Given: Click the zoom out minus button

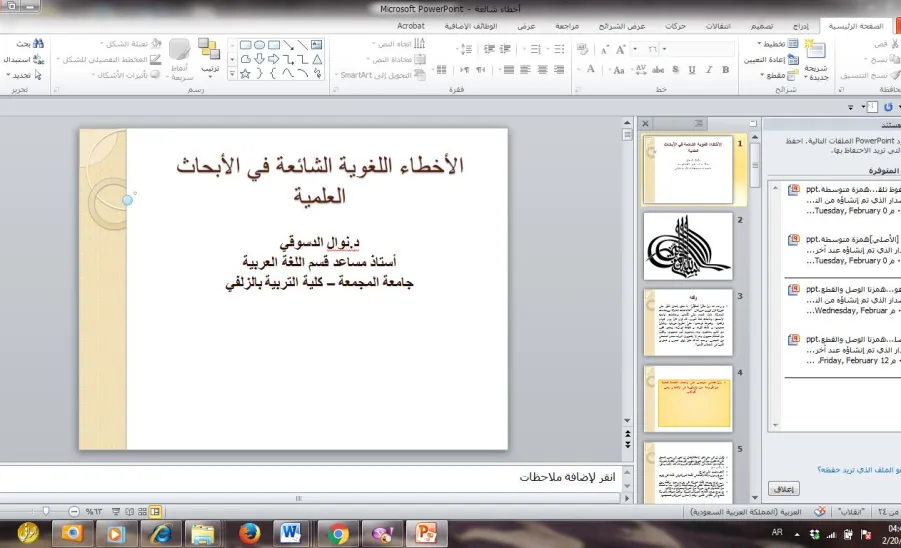Looking at the screenshot, I should tap(74, 511).
